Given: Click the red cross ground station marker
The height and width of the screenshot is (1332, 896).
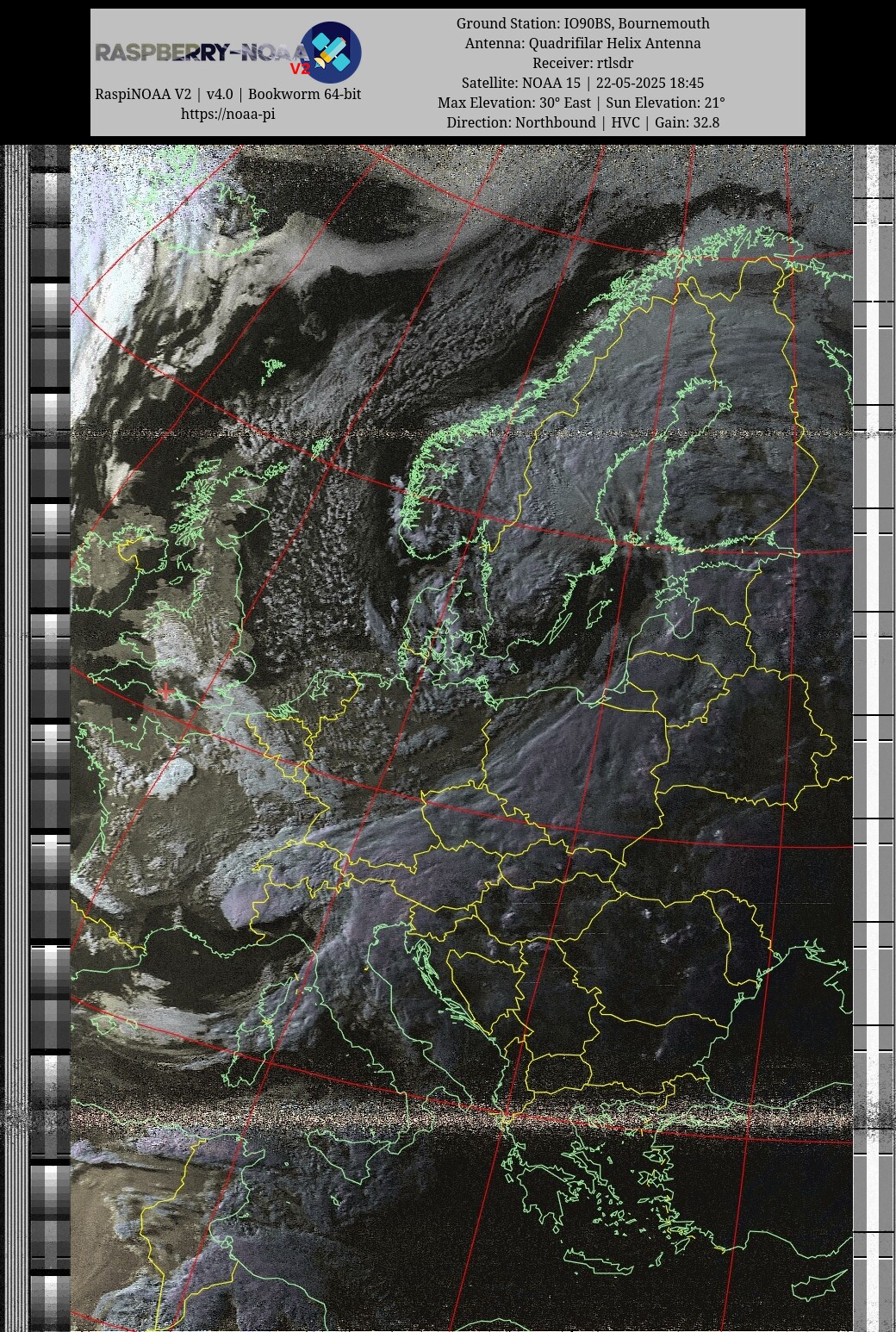Looking at the screenshot, I should (x=166, y=689).
